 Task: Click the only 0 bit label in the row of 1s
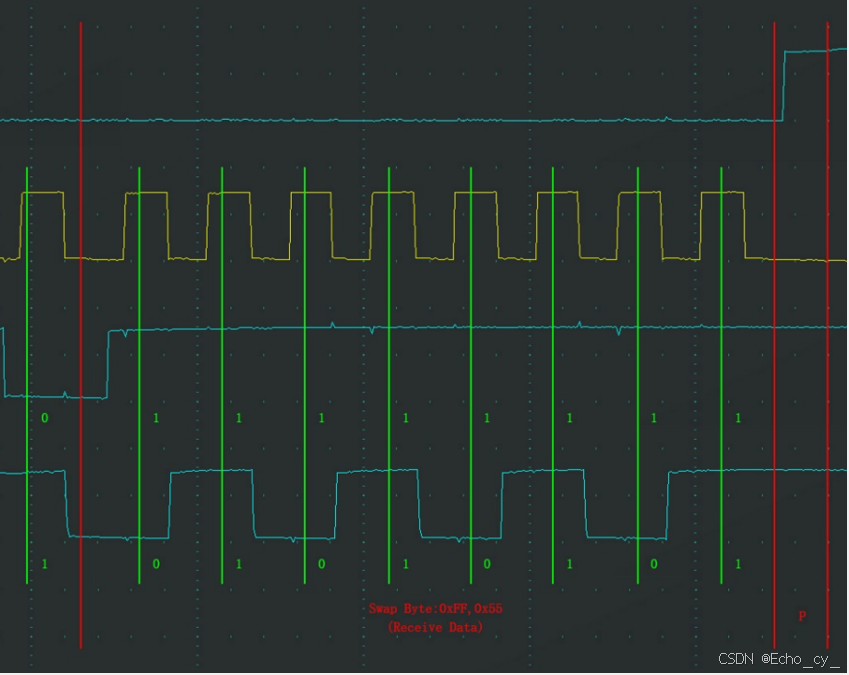coord(45,418)
